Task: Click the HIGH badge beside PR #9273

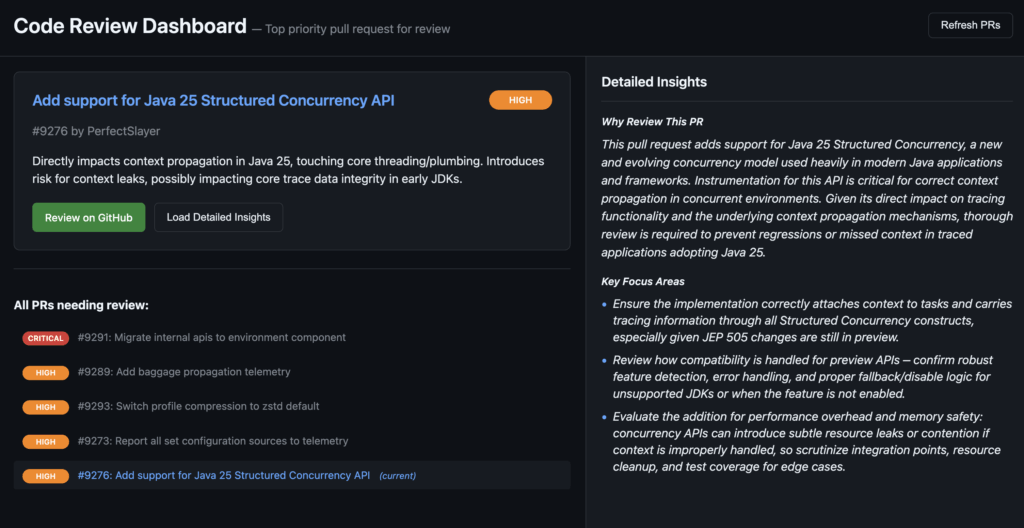Action: click(x=46, y=442)
